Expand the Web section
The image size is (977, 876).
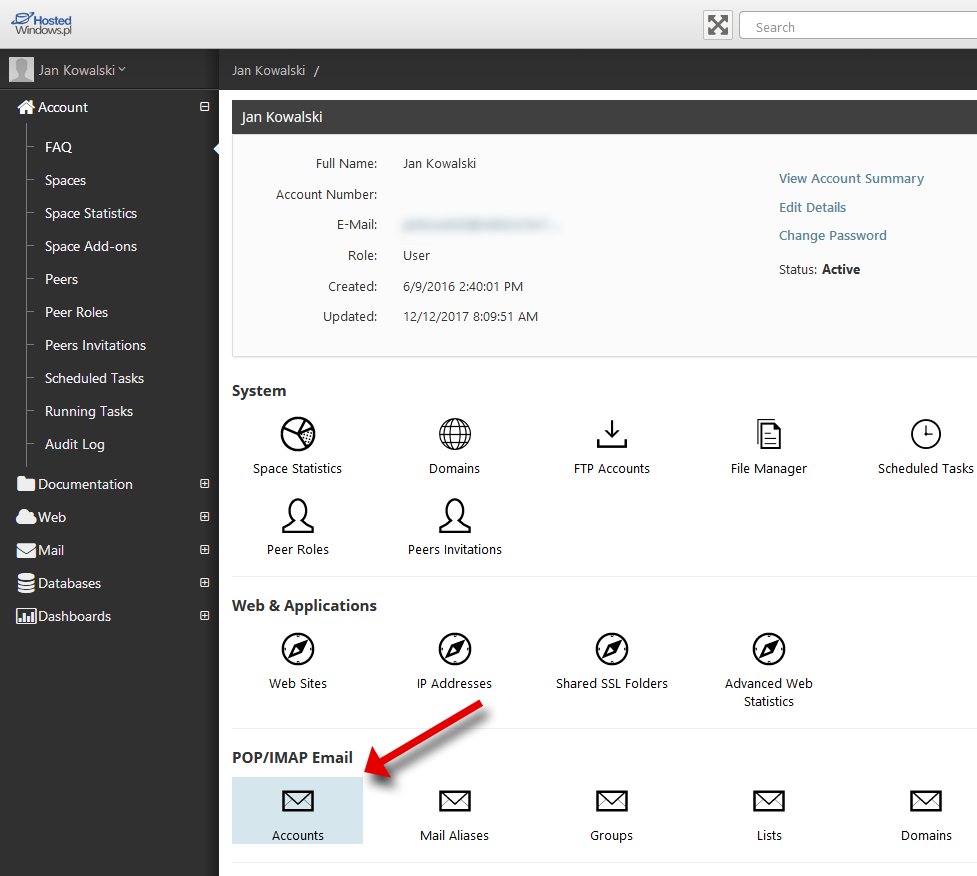(204, 517)
